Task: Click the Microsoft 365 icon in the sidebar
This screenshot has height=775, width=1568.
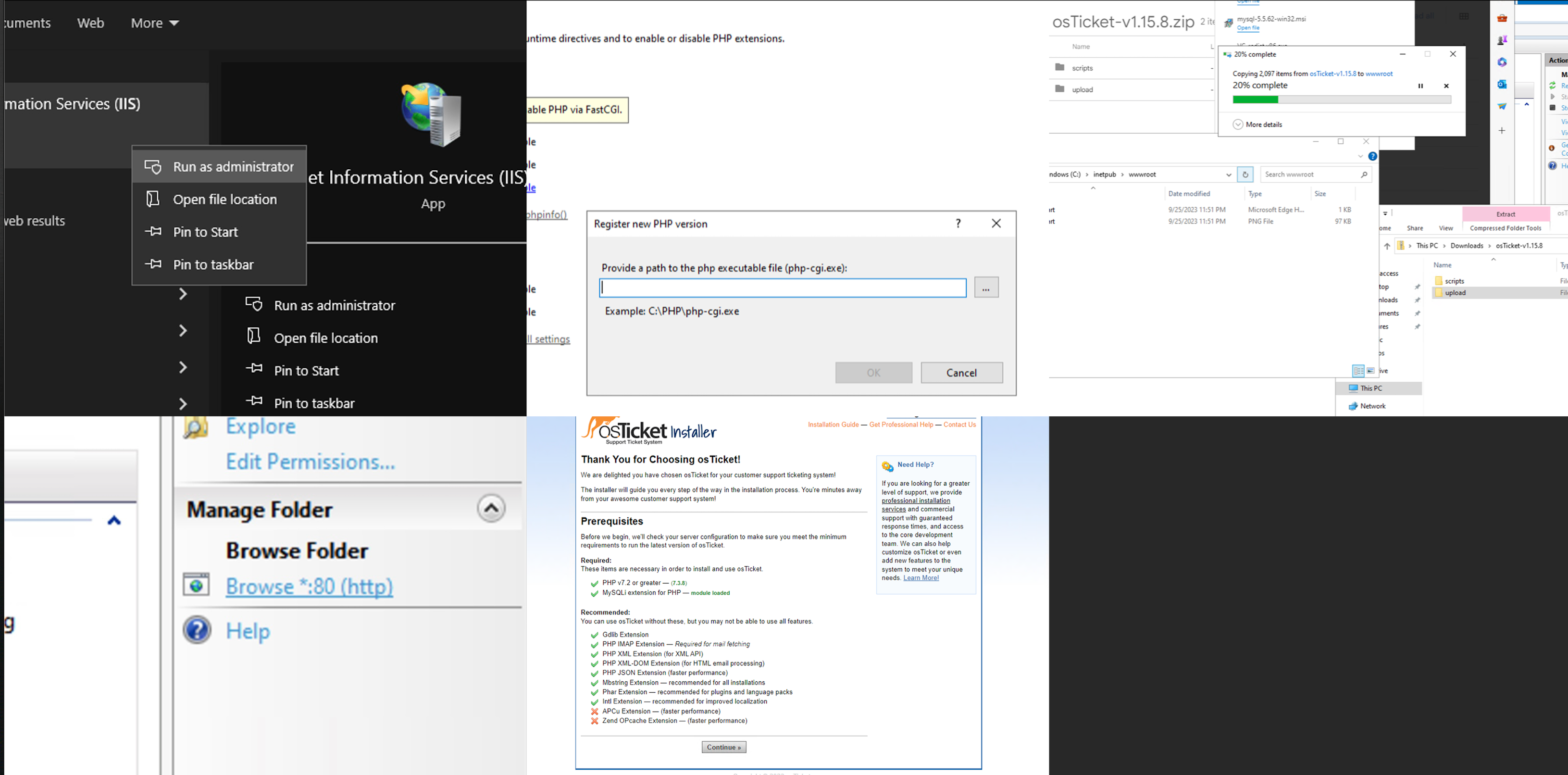Action: (1502, 62)
